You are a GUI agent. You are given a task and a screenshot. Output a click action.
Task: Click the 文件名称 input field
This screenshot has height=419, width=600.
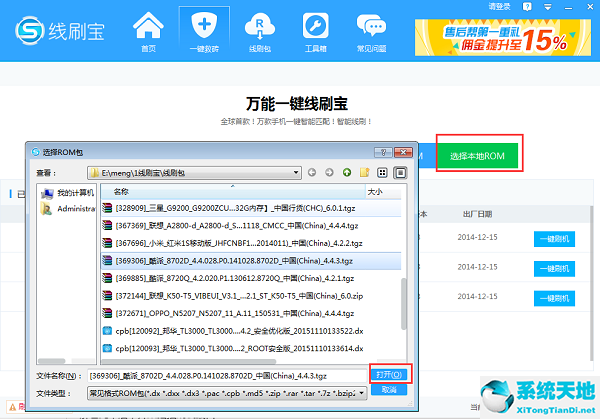pyautogui.click(x=227, y=376)
